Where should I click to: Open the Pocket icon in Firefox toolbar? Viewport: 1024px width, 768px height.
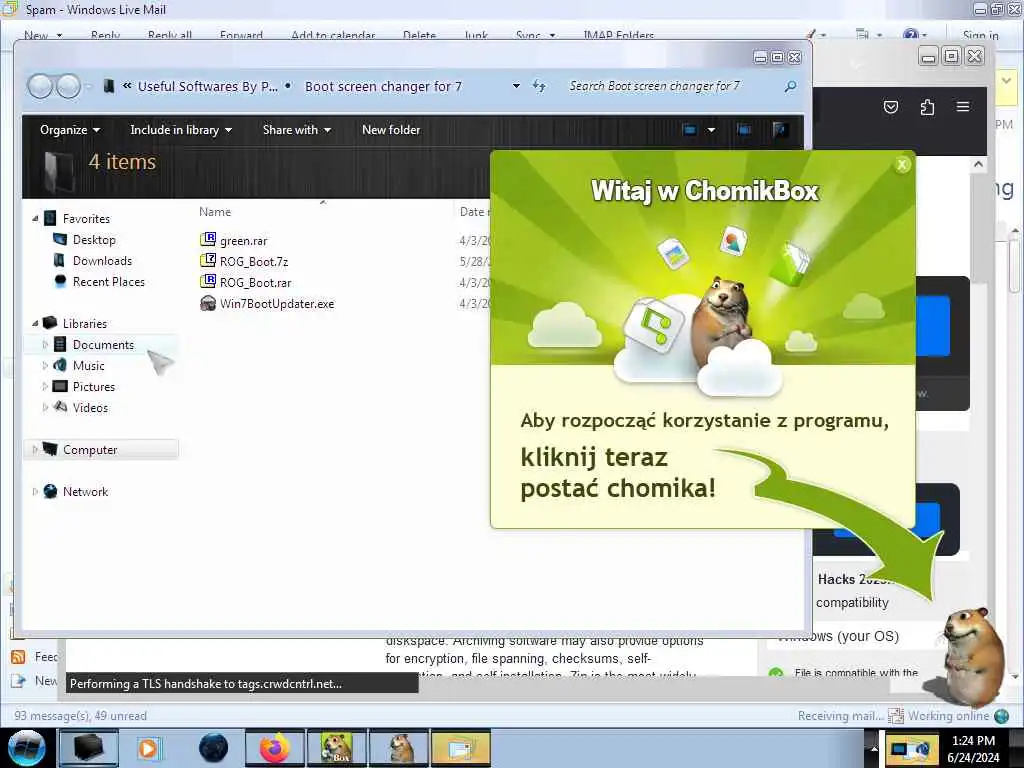[891, 106]
